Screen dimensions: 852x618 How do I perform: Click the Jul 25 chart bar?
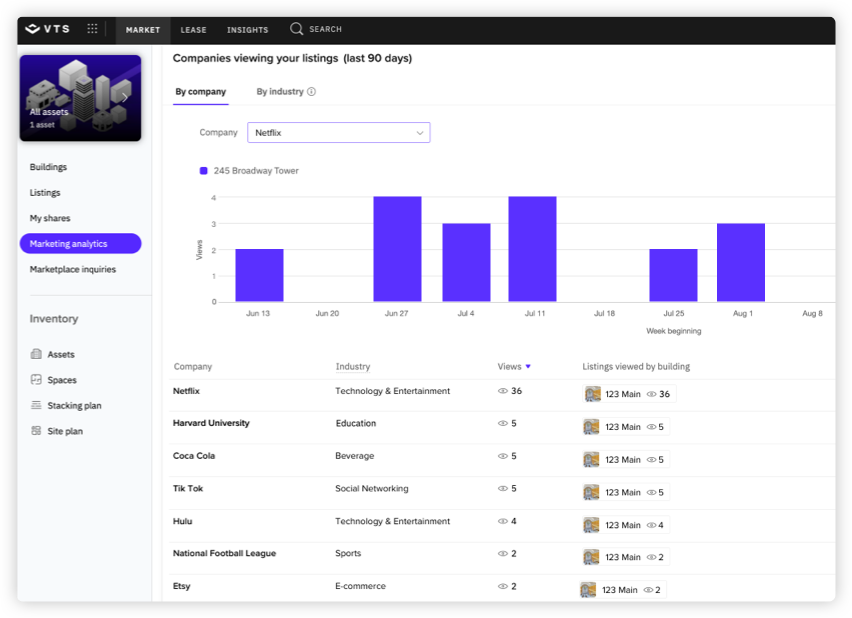pos(673,275)
